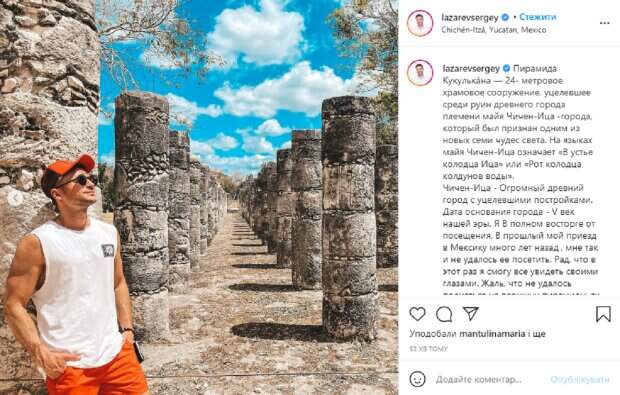
Task: Click lazarevsergey username in header
Action: tap(470, 17)
